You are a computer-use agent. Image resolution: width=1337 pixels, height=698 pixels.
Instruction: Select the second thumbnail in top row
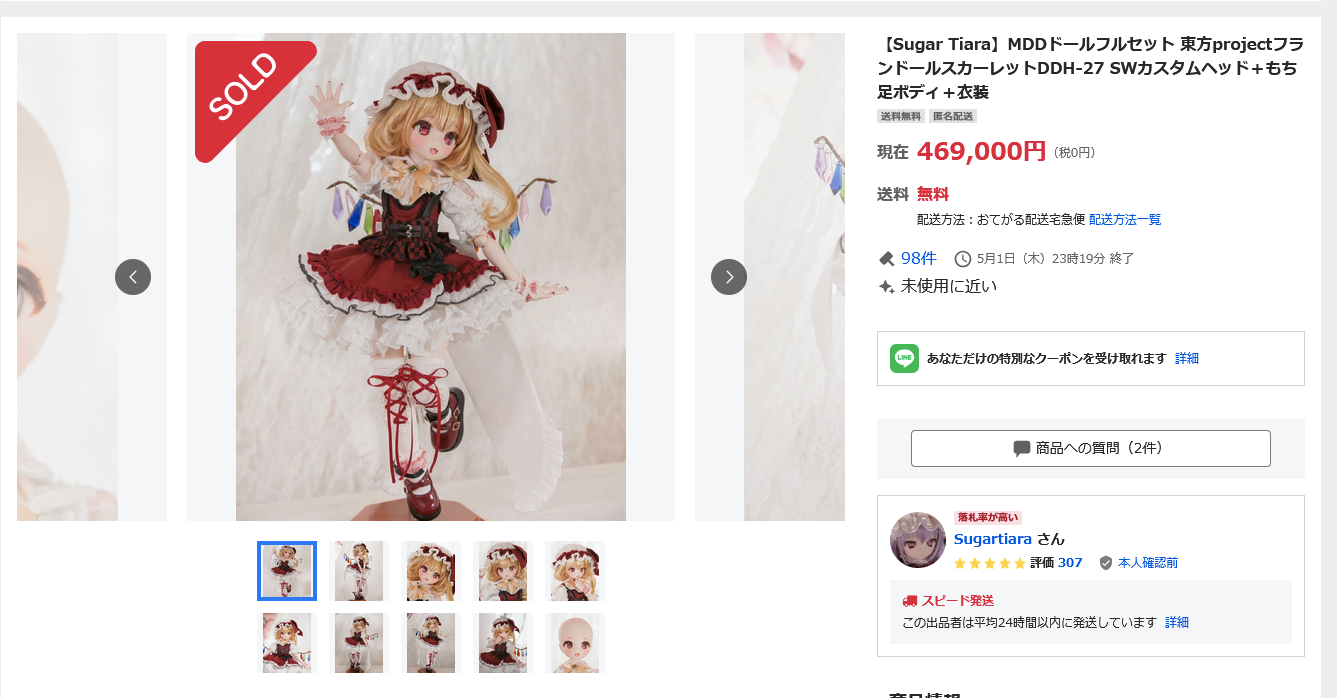click(359, 571)
